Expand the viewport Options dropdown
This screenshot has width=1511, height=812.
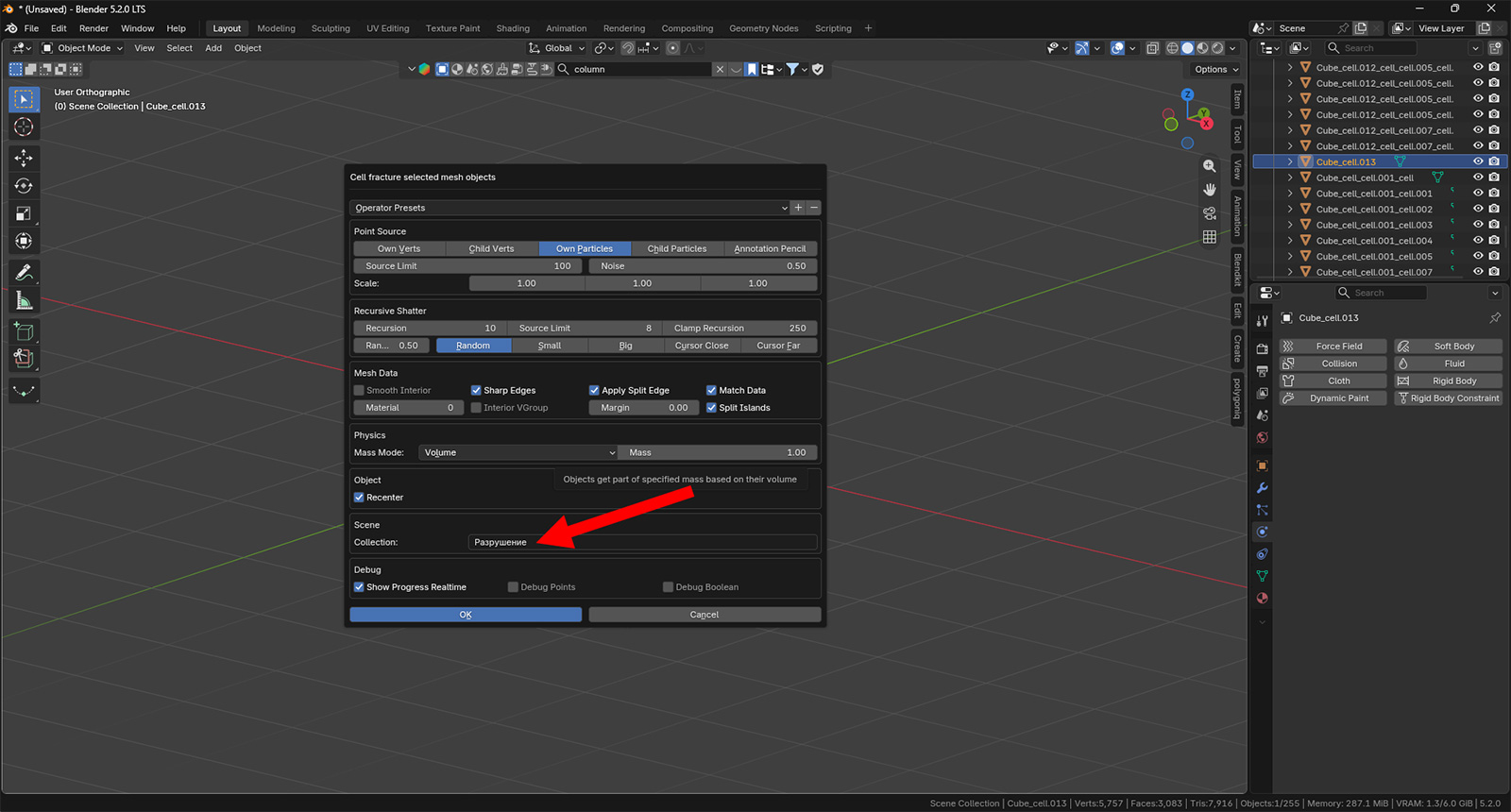click(1216, 69)
